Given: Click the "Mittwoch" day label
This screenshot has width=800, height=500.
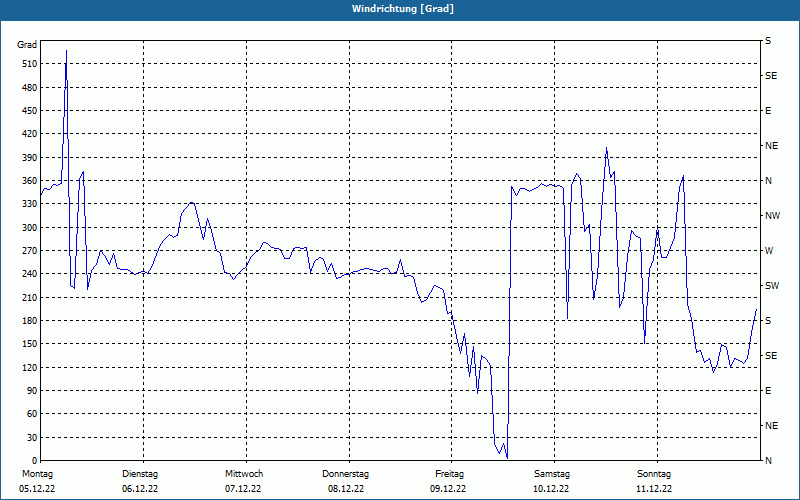Looking at the screenshot, I should (x=244, y=474).
